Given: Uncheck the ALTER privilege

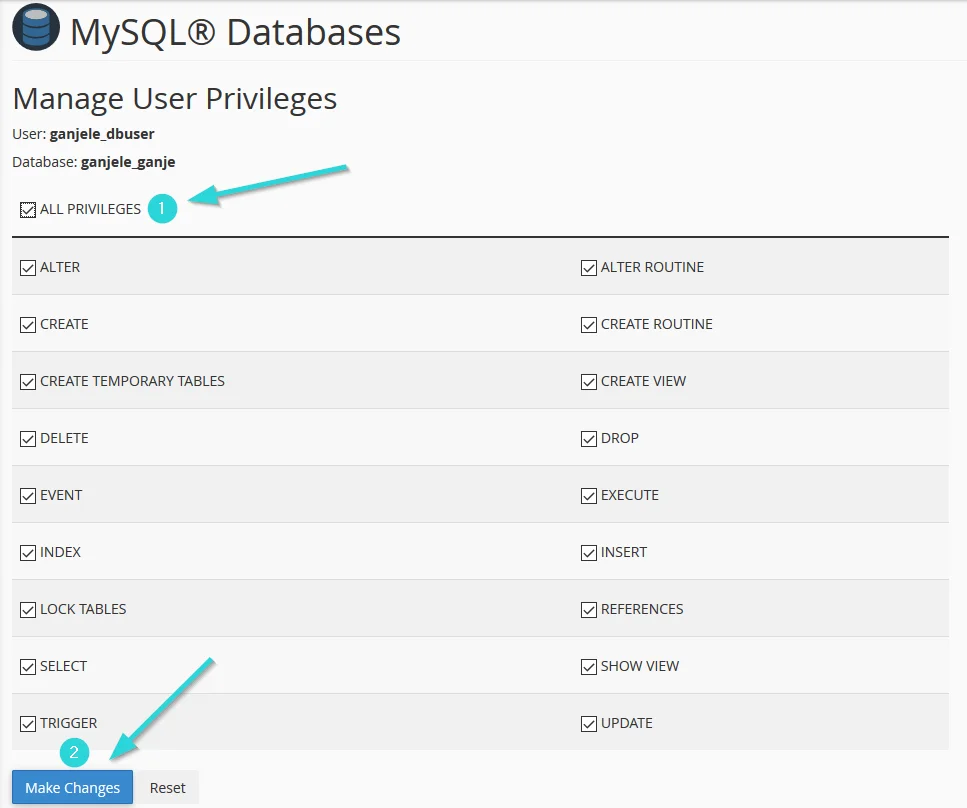Looking at the screenshot, I should click(28, 268).
